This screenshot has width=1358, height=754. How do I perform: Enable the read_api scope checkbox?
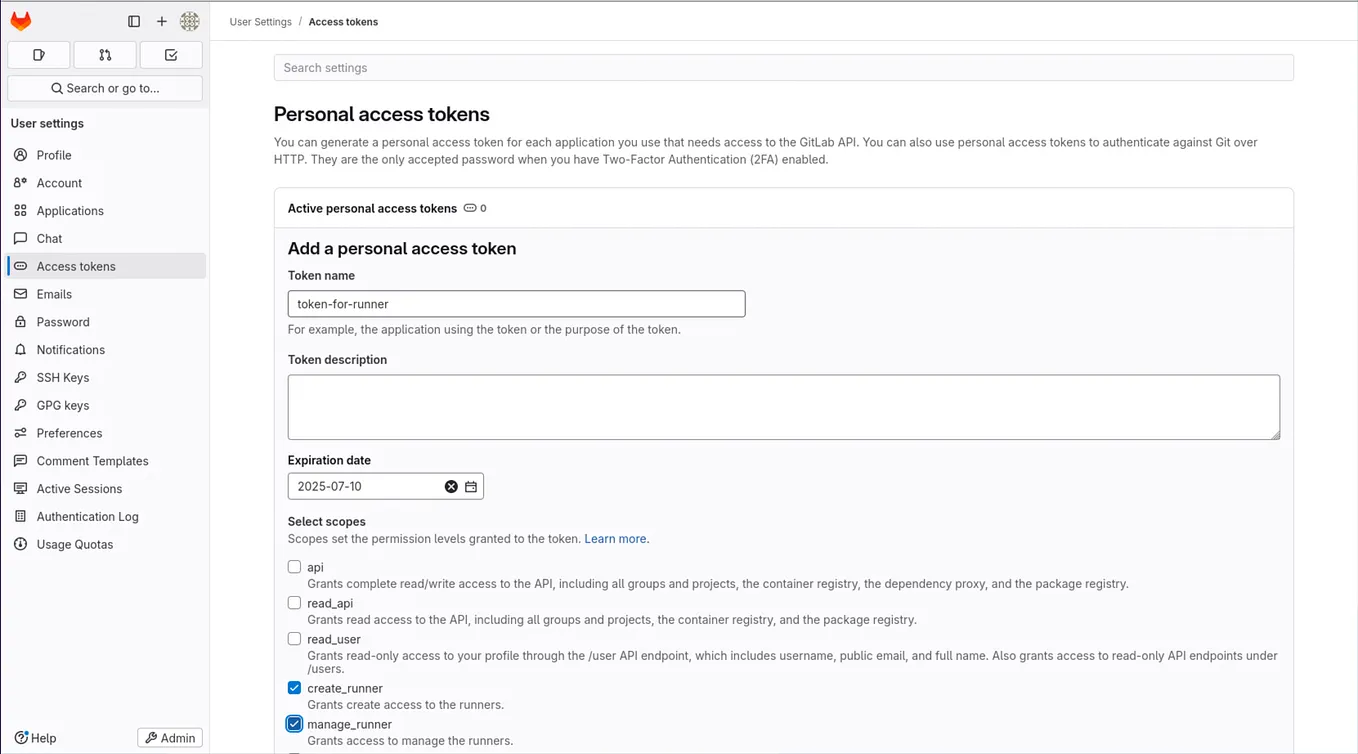(x=294, y=602)
